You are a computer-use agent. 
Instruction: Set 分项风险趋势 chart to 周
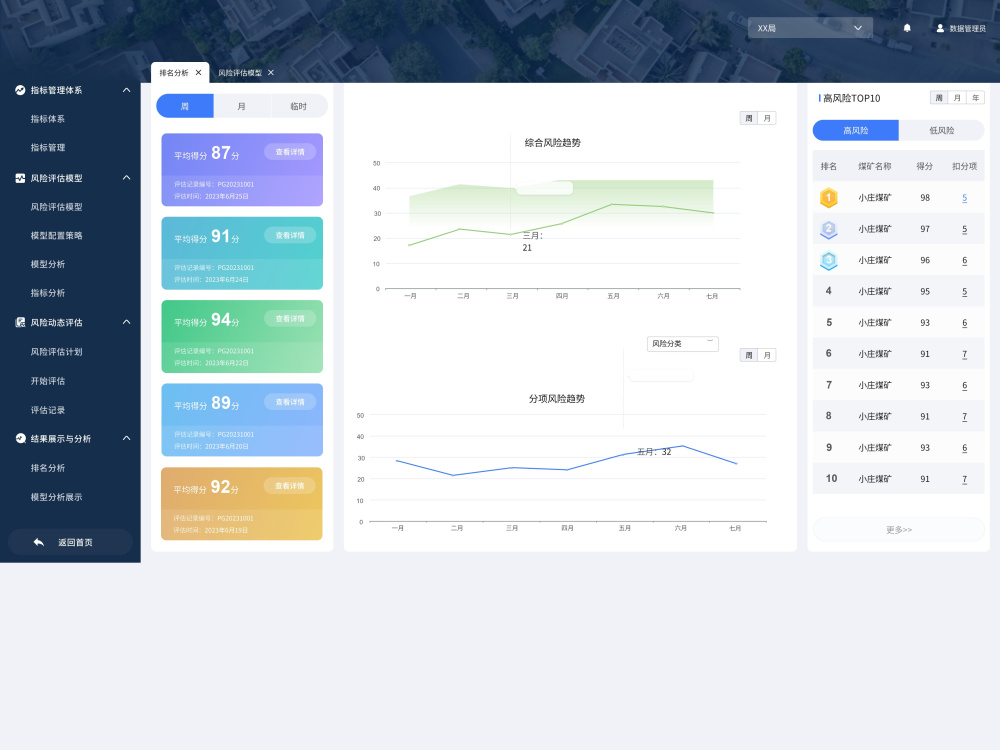pos(749,355)
